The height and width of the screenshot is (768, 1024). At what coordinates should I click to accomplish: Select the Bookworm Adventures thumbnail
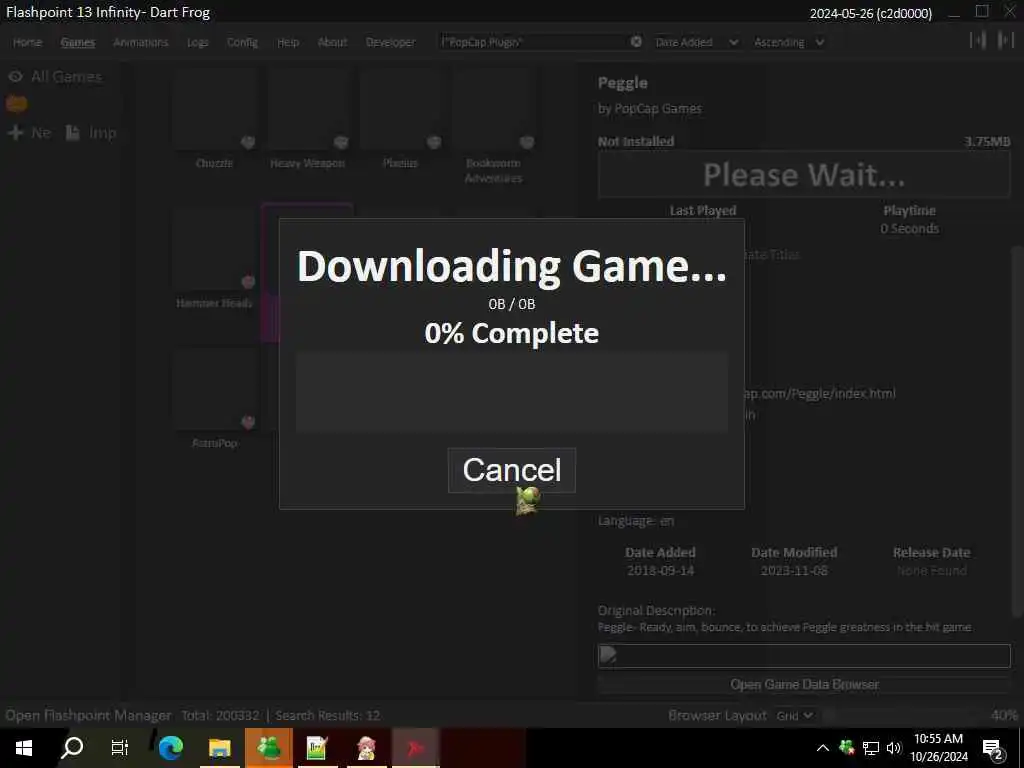click(493, 108)
